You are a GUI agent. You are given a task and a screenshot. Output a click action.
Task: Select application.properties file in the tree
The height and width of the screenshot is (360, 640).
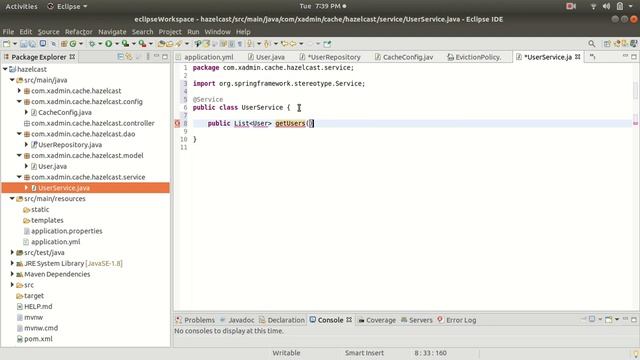coord(67,231)
